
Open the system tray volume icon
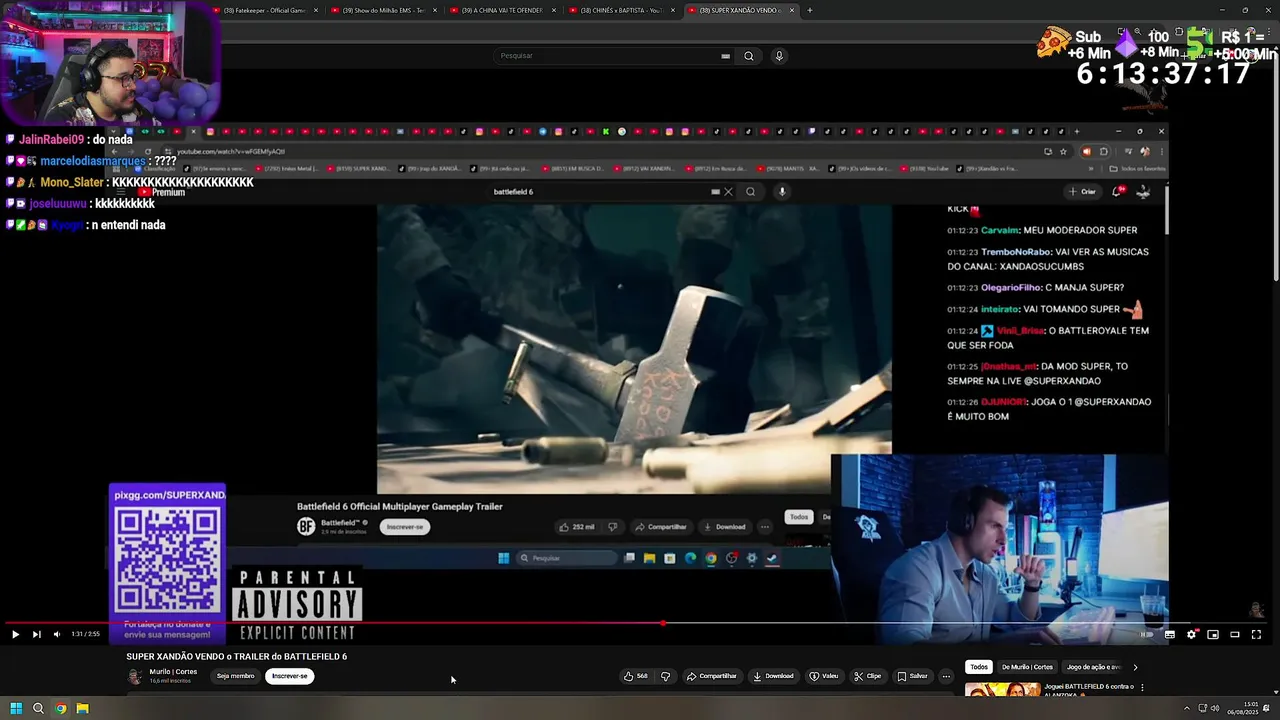click(1215, 708)
